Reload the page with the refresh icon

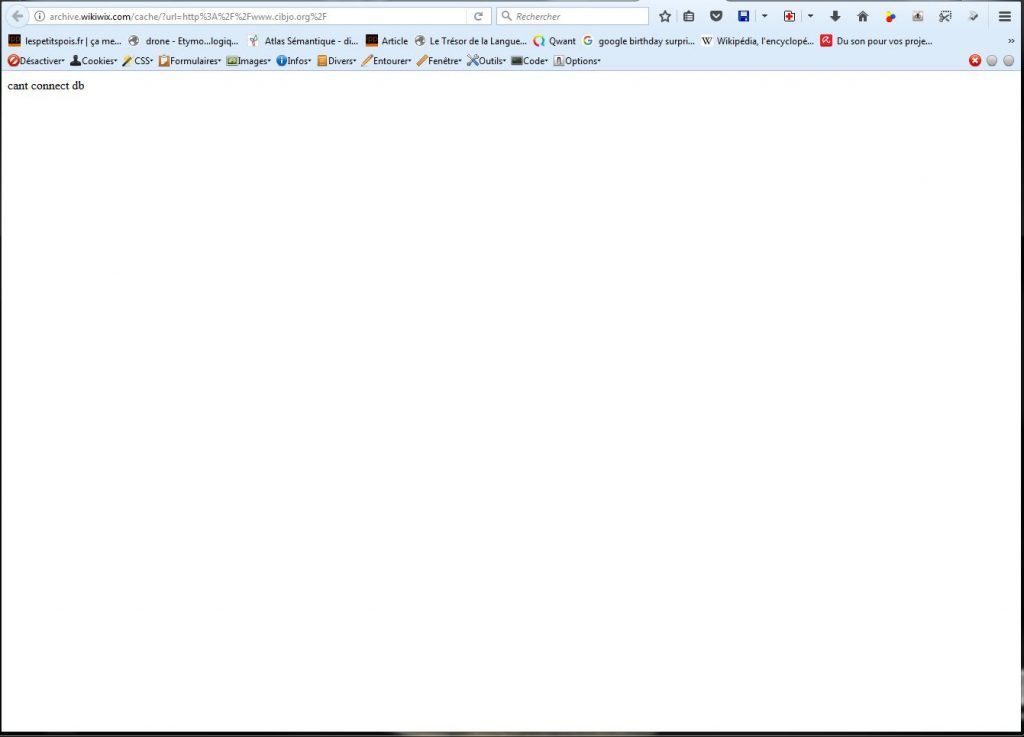478,16
